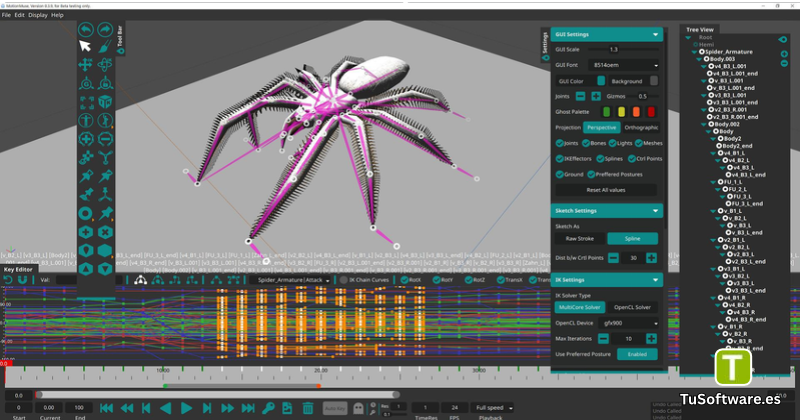Select Orthographic projection
Image resolution: width=800 pixels, height=420 pixels.
tap(641, 128)
